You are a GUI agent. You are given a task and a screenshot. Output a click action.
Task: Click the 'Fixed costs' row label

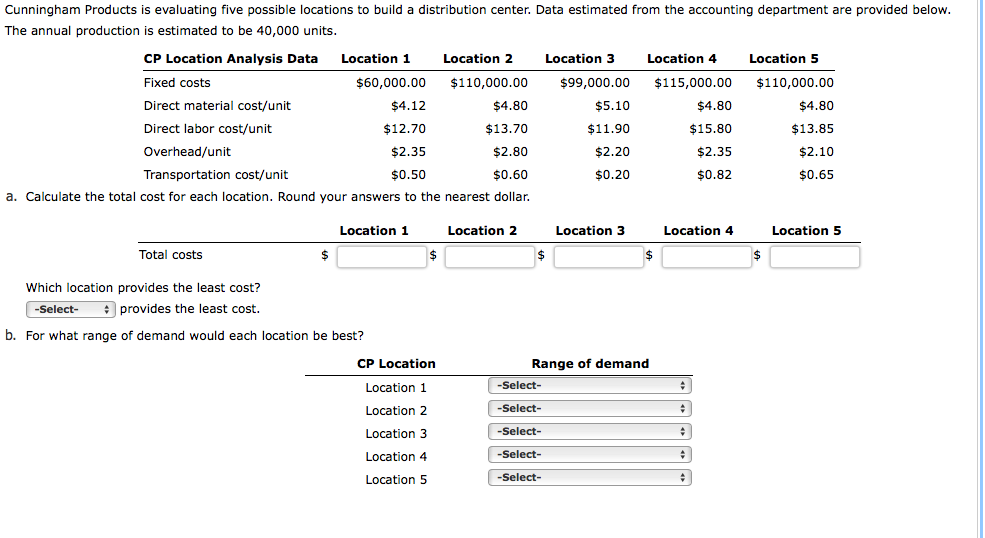tap(177, 83)
